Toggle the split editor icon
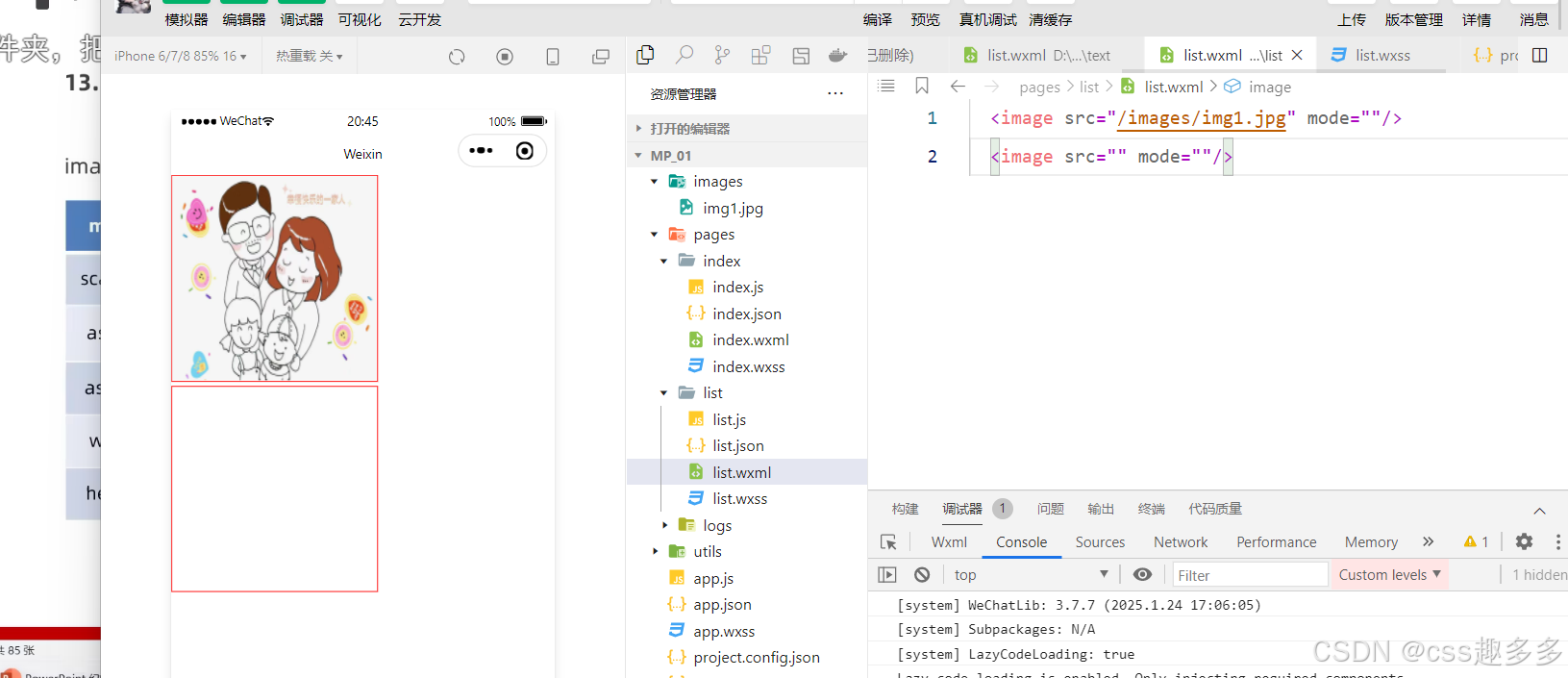 pos(1540,55)
